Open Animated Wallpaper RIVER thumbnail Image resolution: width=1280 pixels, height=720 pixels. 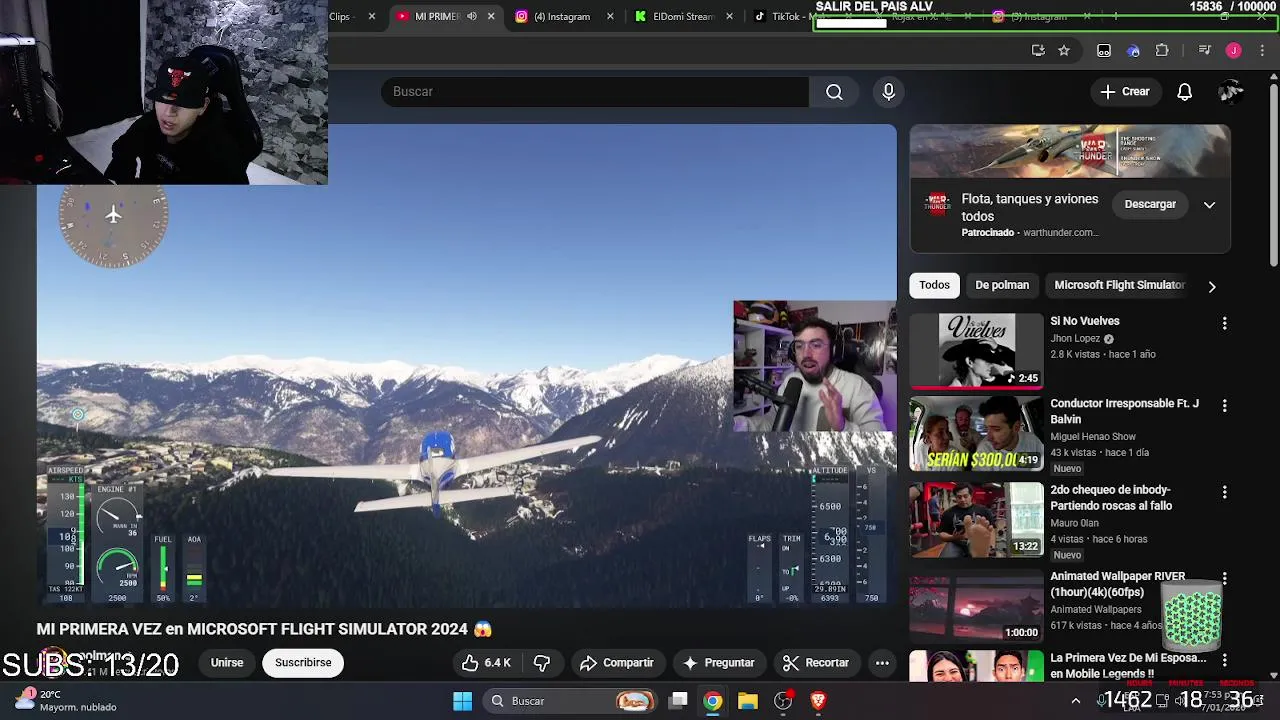(x=976, y=606)
